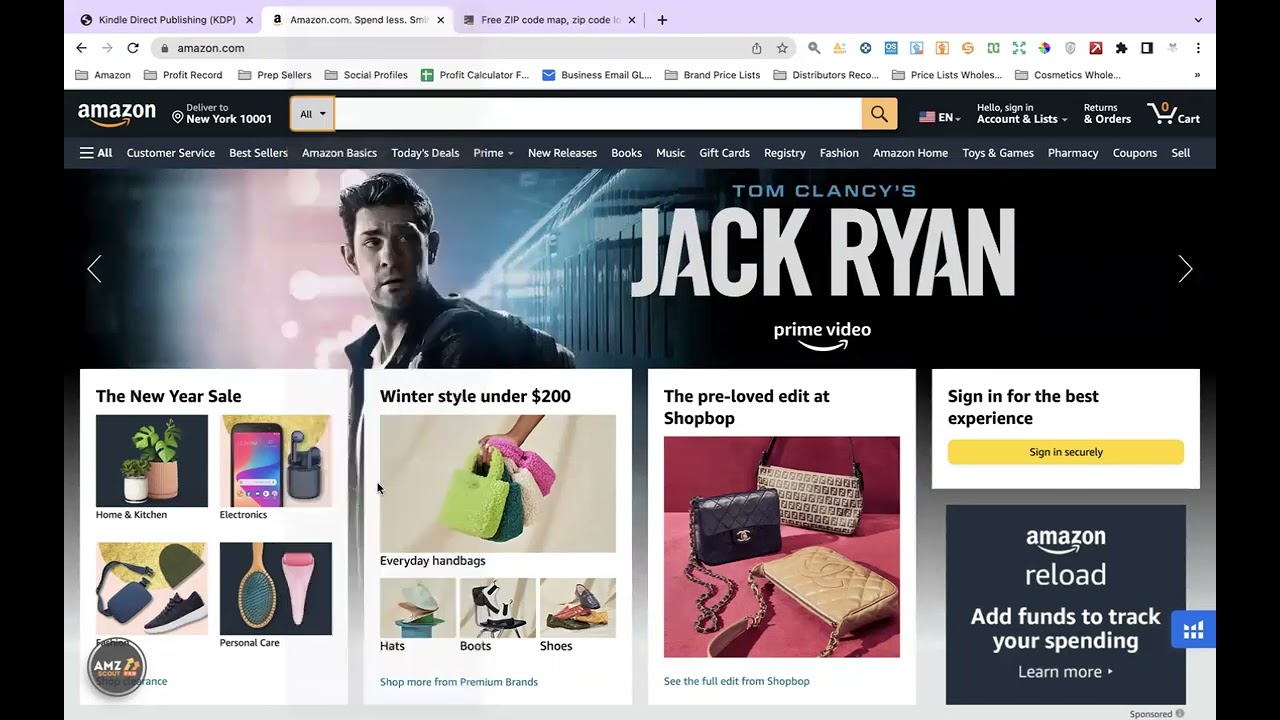Screen dimensions: 1280x720
Task: Open Returns & Orders
Action: pos(1107,114)
